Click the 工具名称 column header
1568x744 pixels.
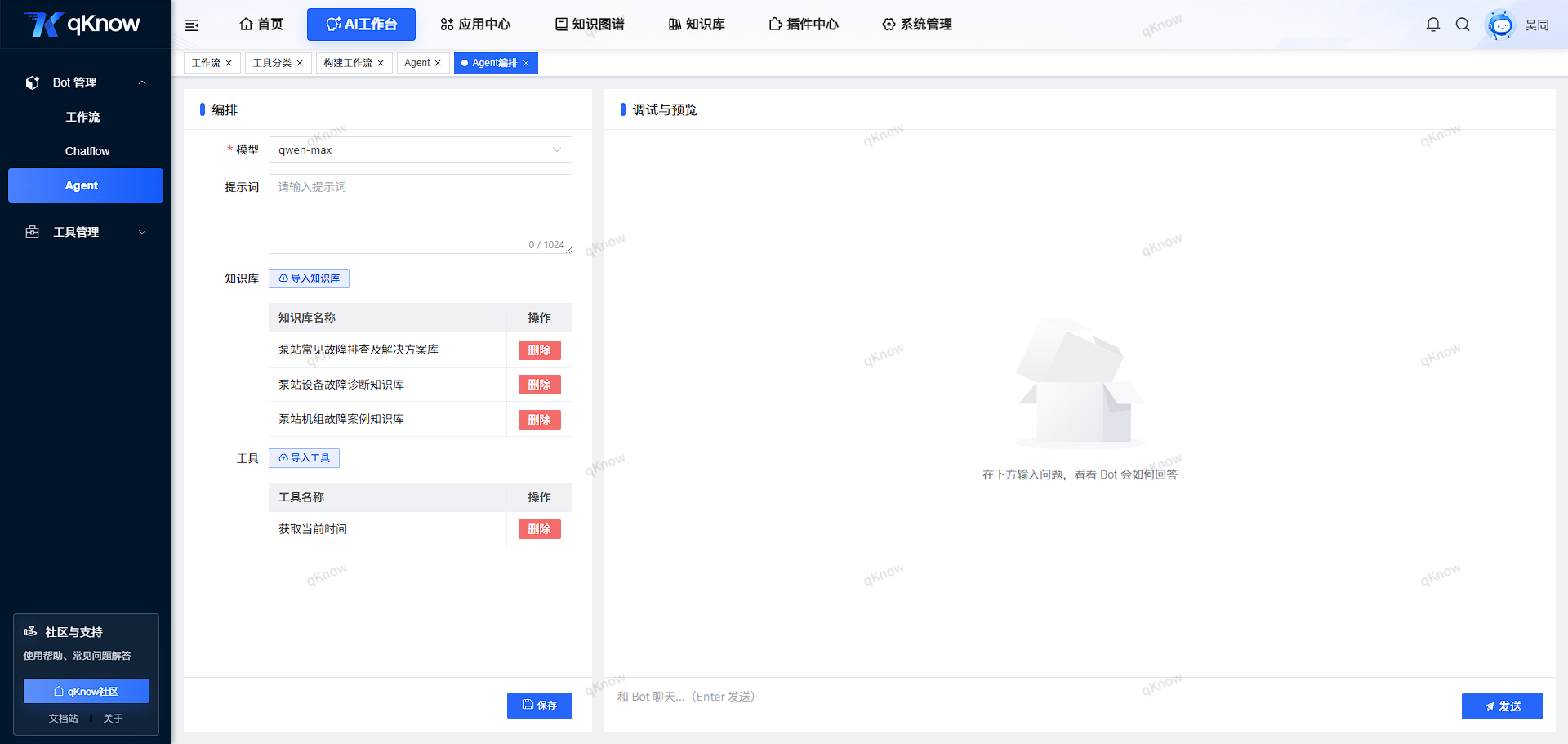coord(388,497)
